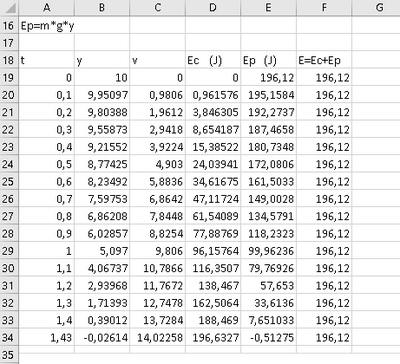Viewport: 400px width, 364px height.
Task: Select cell with value 34,61675
Action: (213, 182)
